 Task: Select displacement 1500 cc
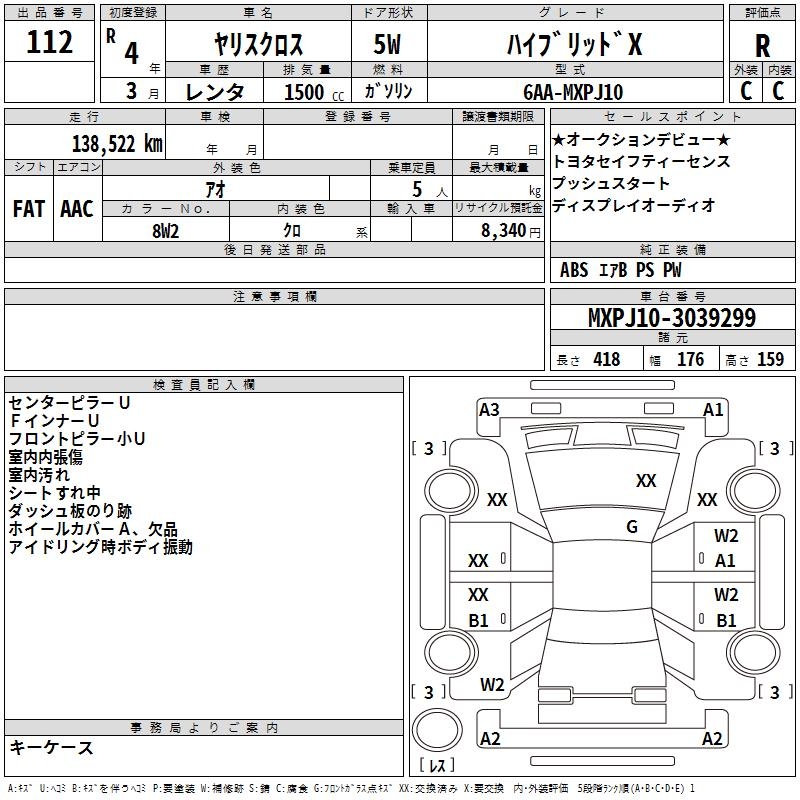coord(314,92)
